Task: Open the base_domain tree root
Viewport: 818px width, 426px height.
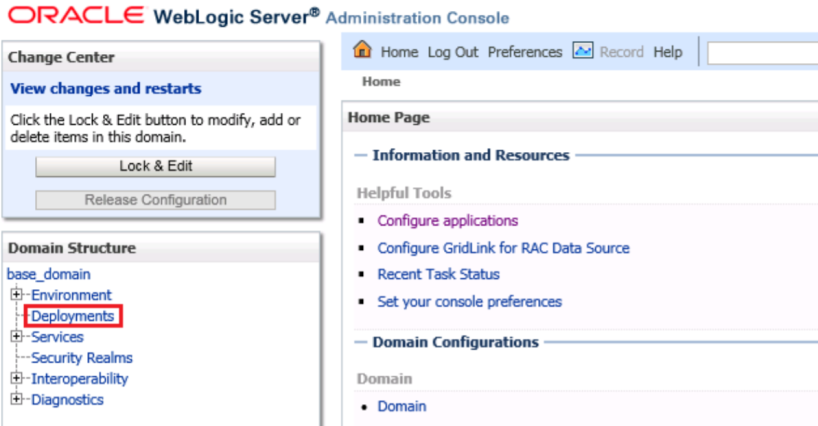Action: [49, 274]
